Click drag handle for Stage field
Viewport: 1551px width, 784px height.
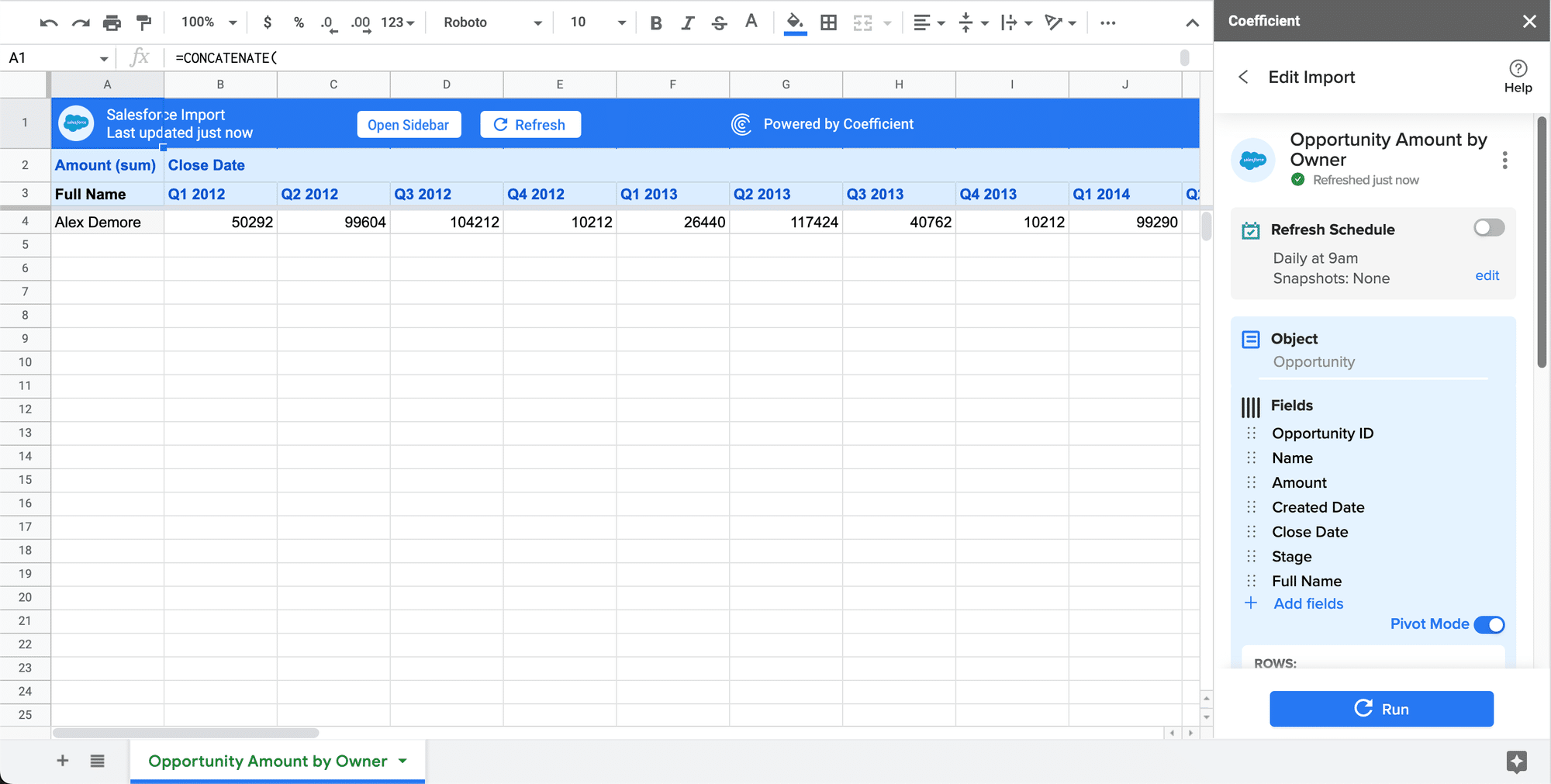[x=1251, y=557]
